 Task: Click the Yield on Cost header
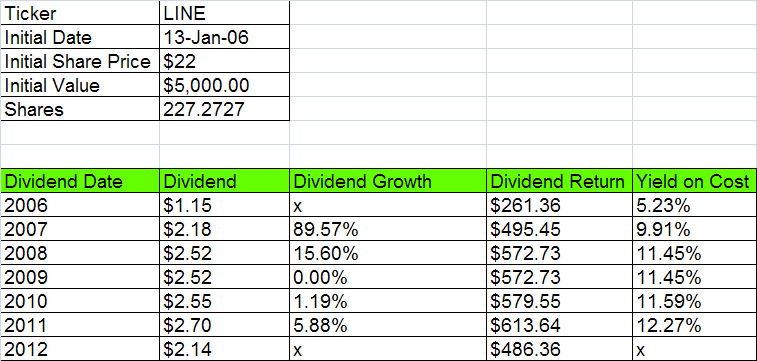tap(695, 181)
